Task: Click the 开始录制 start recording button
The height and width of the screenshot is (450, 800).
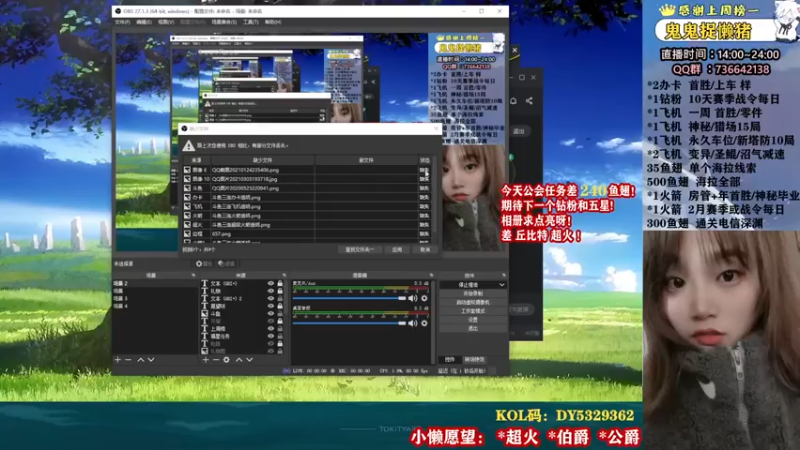Action: [473, 294]
